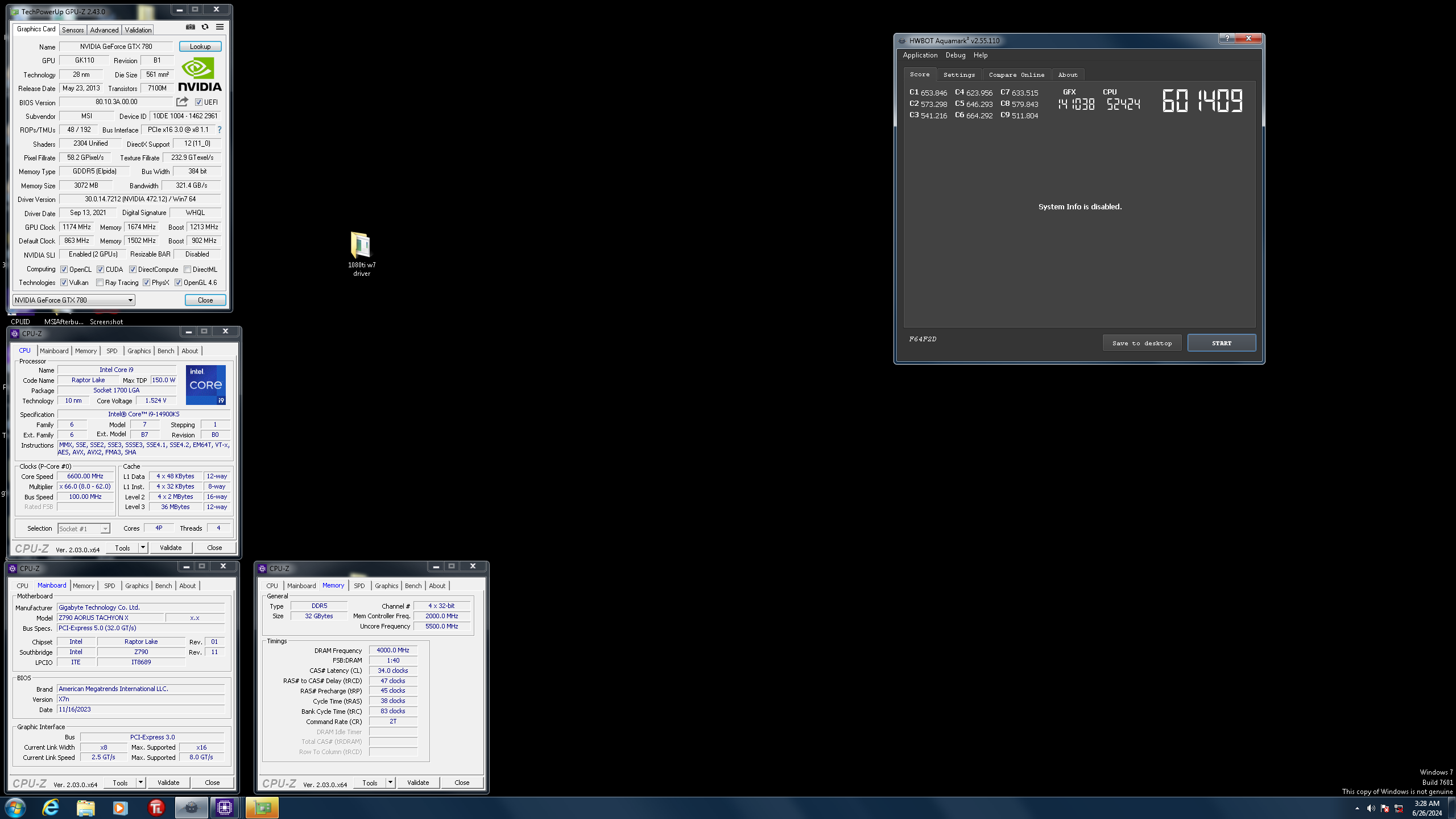Click the volume speaker tray icon
This screenshot has height=819, width=1456.
1371,808
